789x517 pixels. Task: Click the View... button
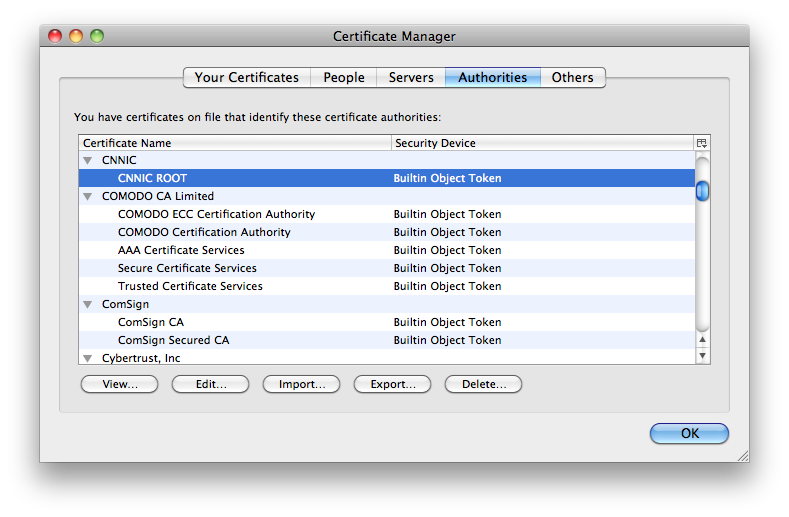point(120,384)
